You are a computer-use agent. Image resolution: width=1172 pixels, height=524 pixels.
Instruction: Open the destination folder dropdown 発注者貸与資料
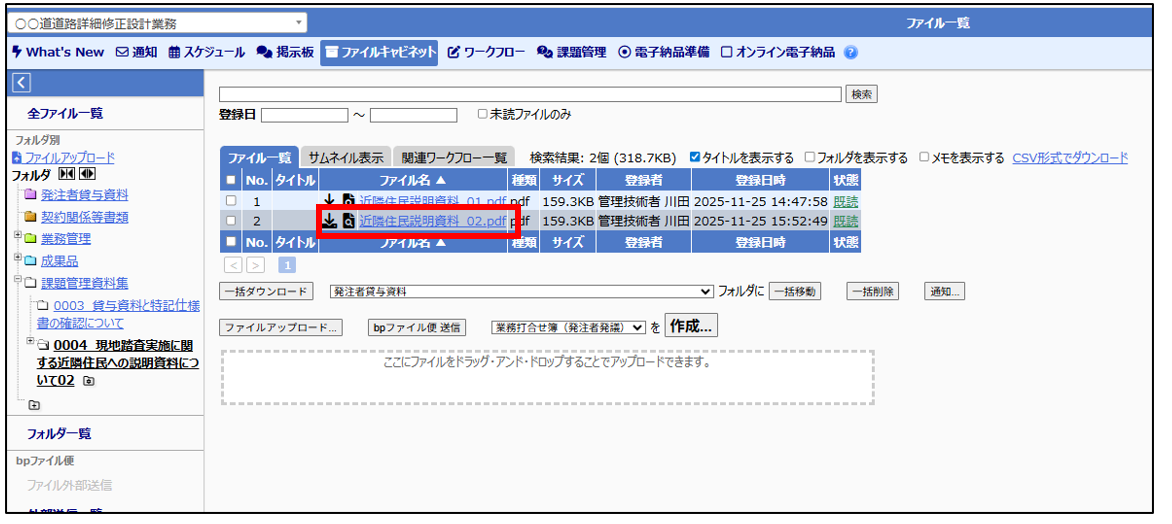tap(520, 291)
